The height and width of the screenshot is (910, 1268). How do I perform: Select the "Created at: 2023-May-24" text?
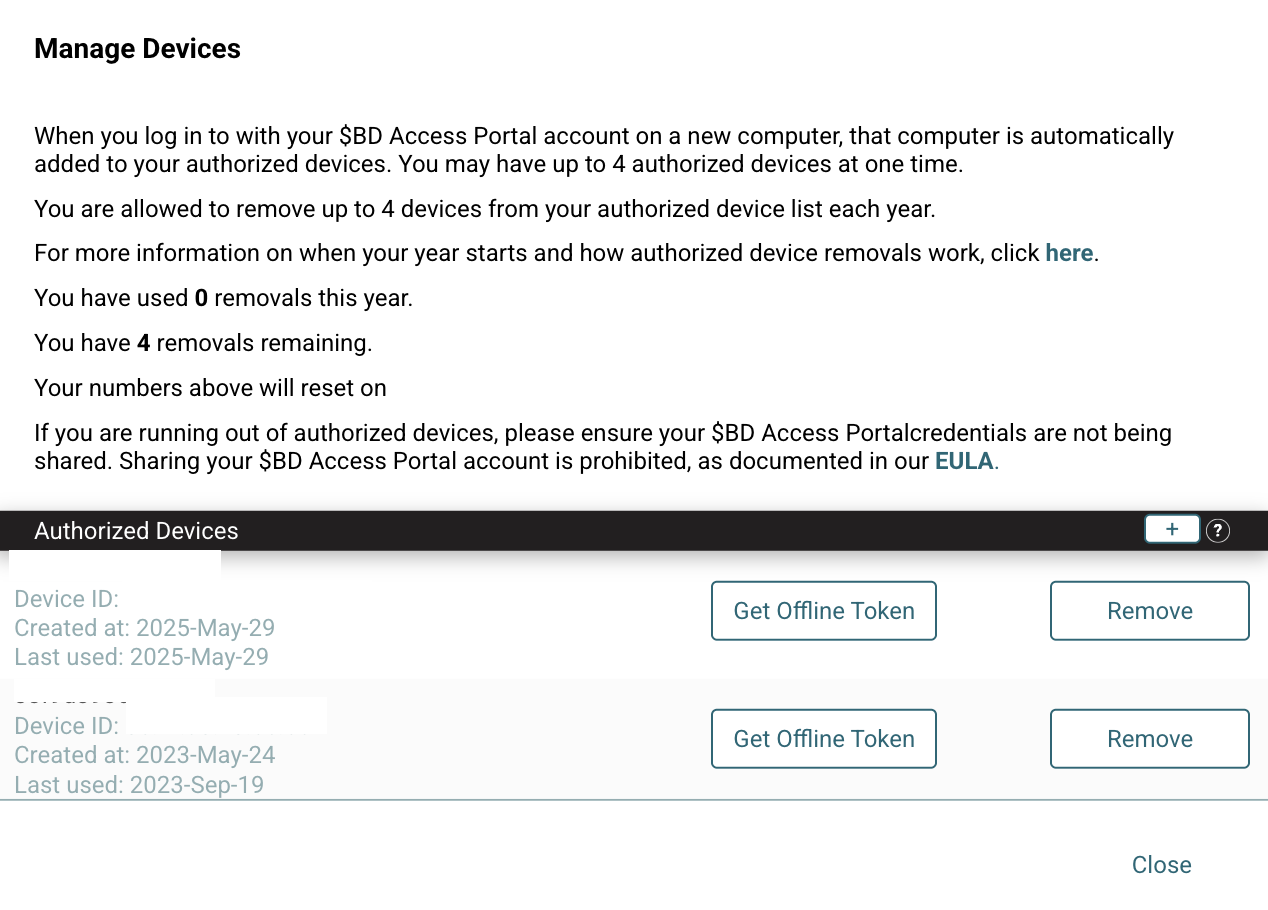point(144,755)
